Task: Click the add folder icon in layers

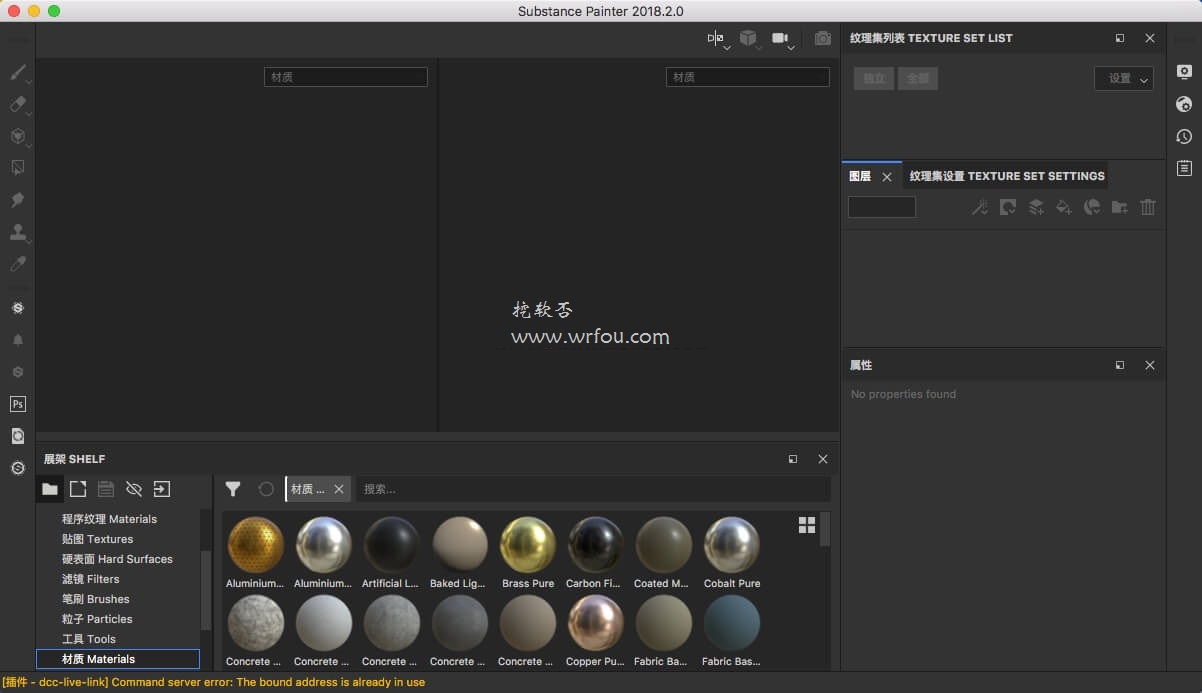Action: pyautogui.click(x=1120, y=207)
